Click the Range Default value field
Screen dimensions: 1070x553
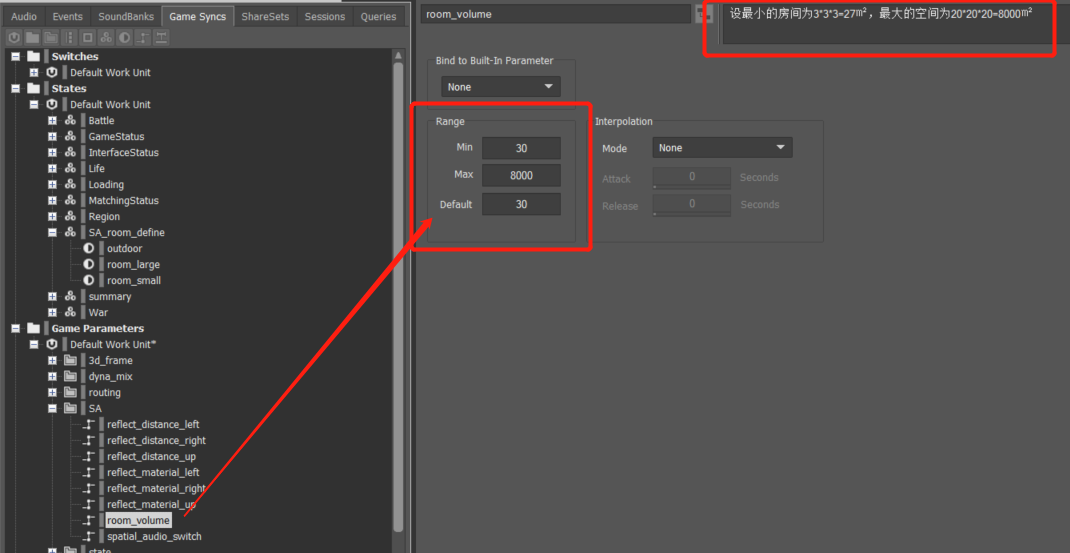[521, 204]
